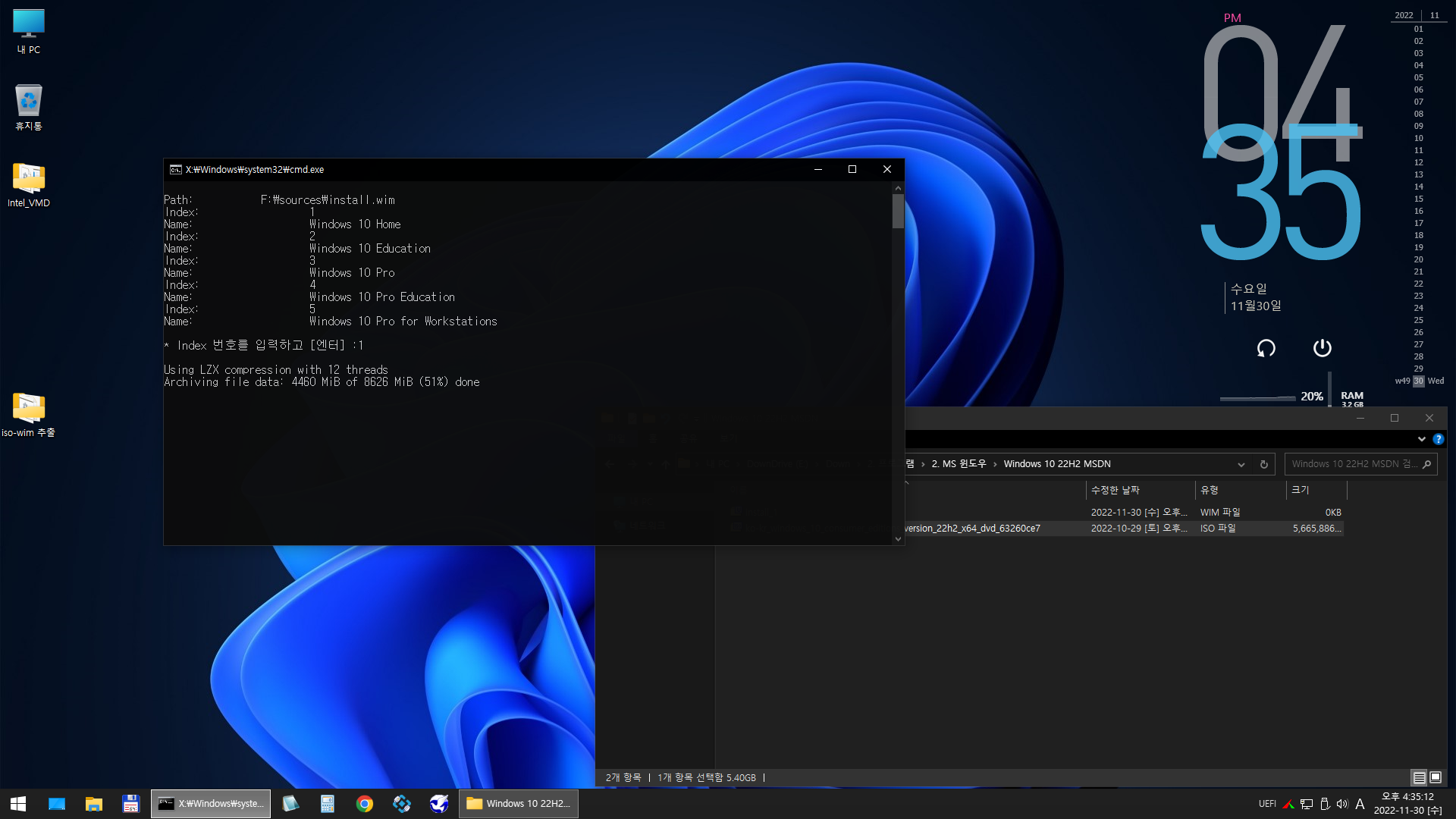Toggle the IME language indicator A

coord(1360,804)
